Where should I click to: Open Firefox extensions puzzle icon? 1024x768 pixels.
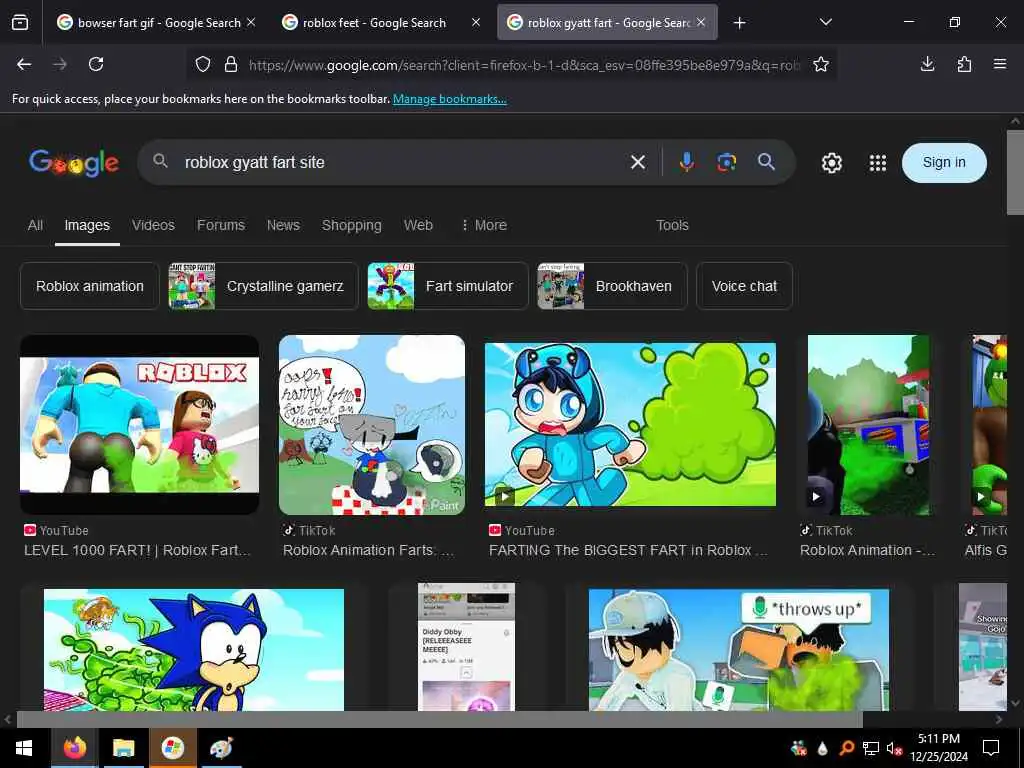pyautogui.click(x=964, y=64)
